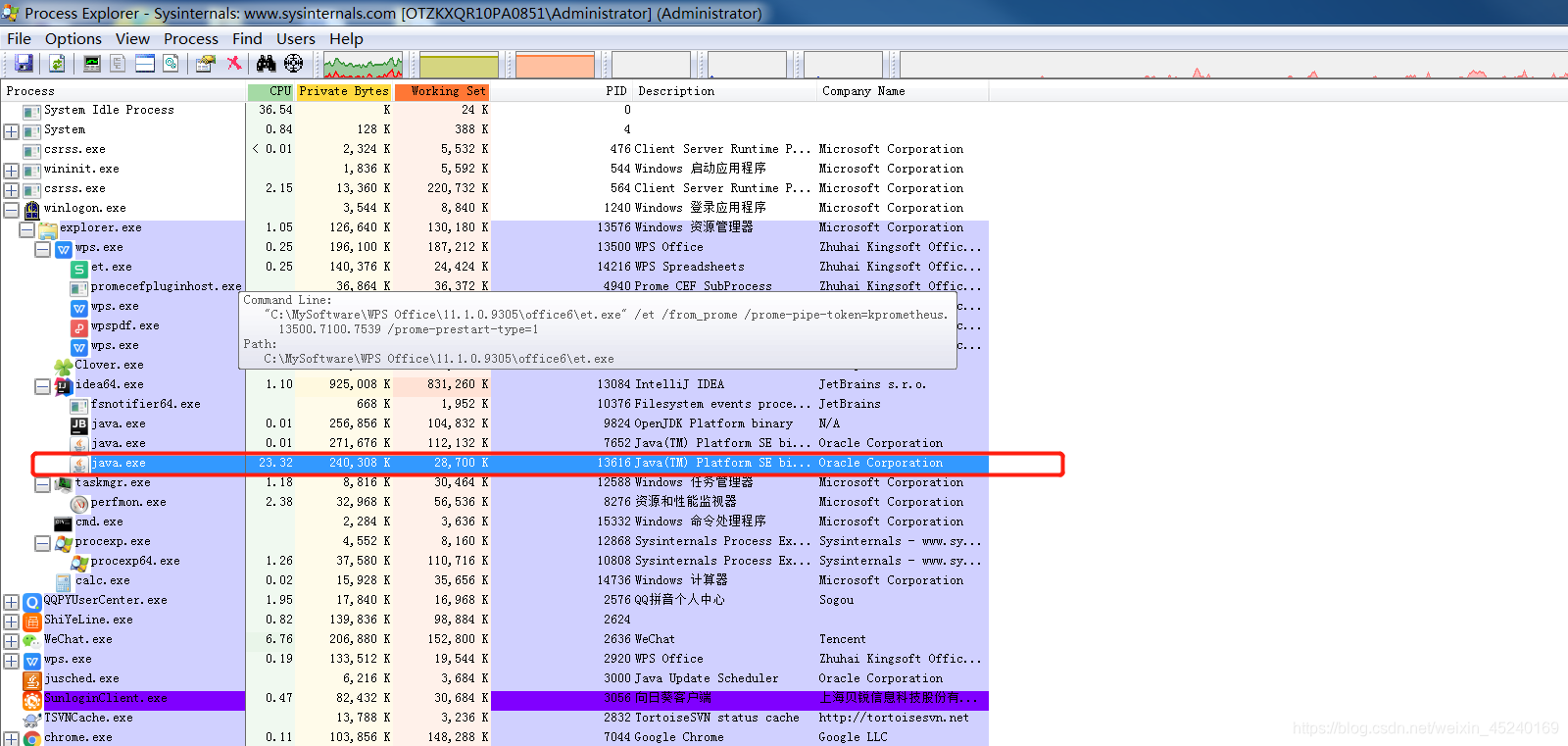The image size is (1568, 746).
Task: Sort by Description column header
Action: click(x=724, y=91)
